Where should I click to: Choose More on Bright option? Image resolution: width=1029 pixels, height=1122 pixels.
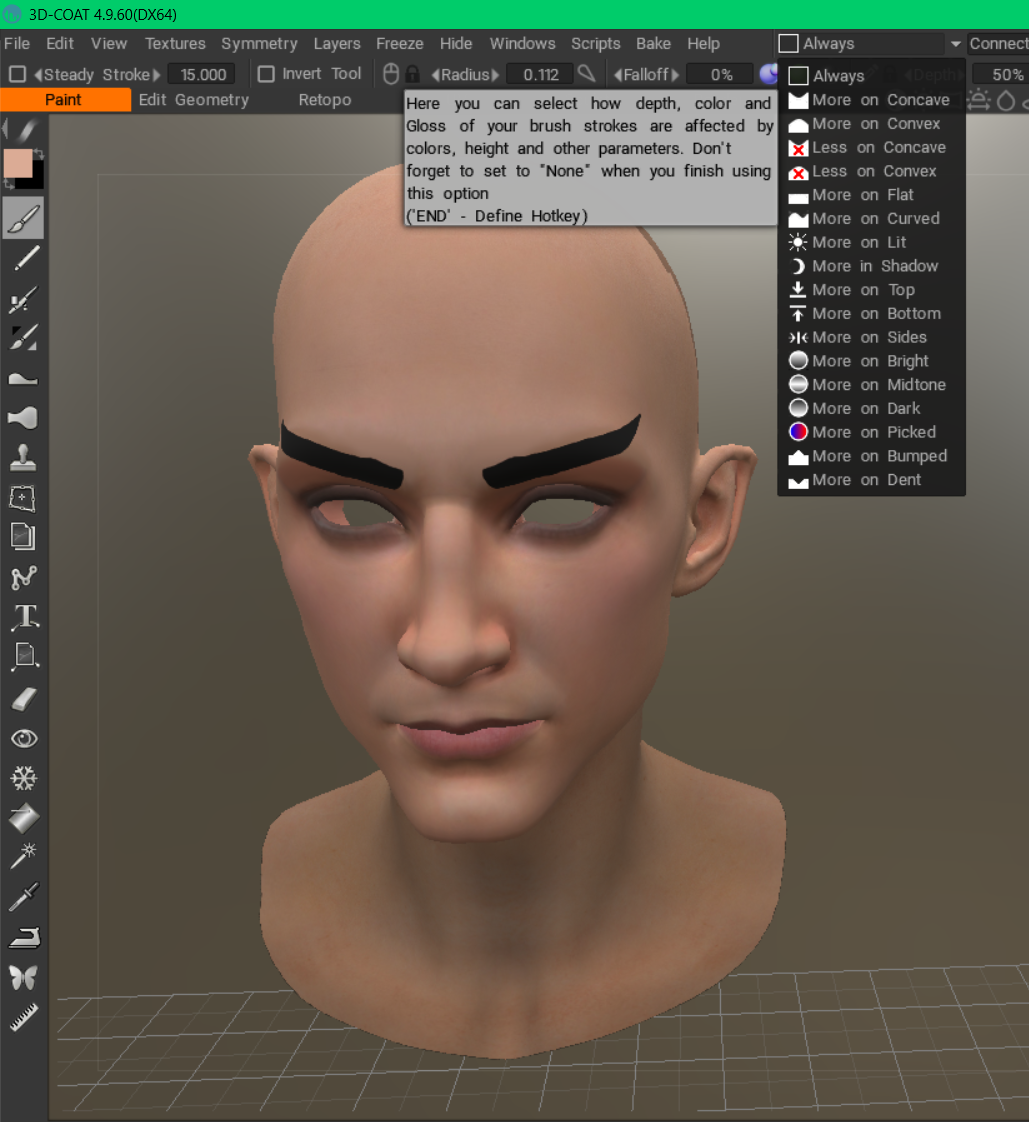(872, 361)
